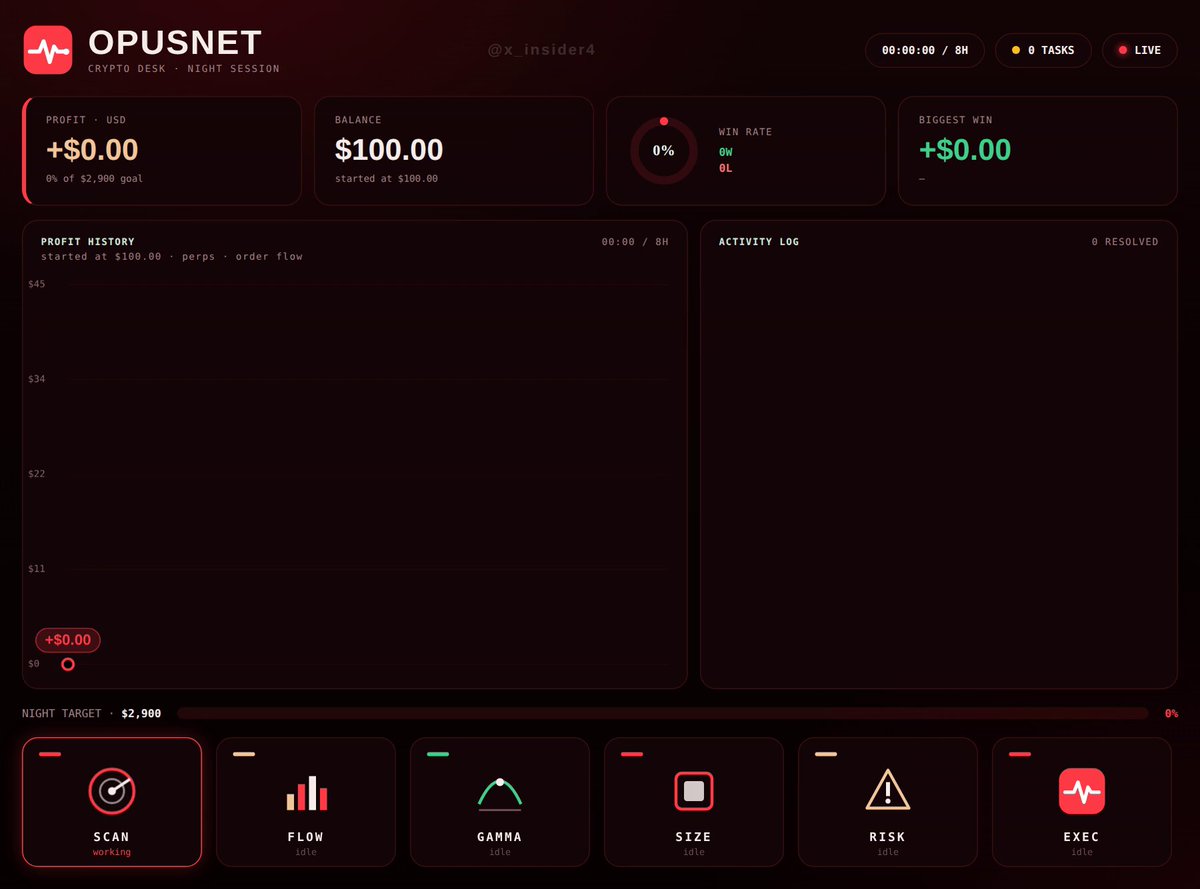Click the "CRYPTO DESK · NIGHT SESSION" subtitle

pyautogui.click(x=184, y=69)
